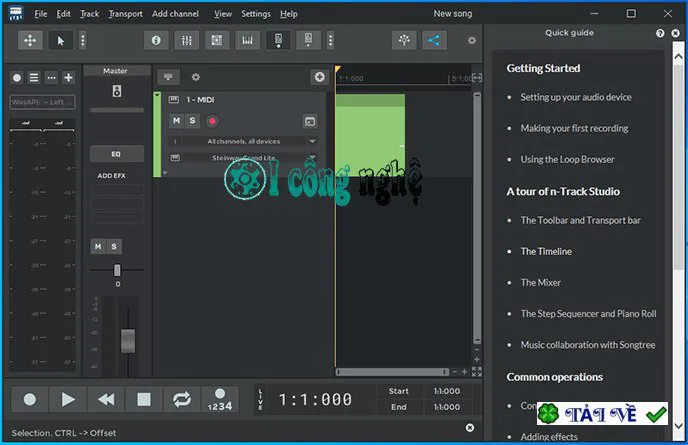This screenshot has width=688, height=445.
Task: Click the meter panel three-dots icon
Action: (51, 78)
